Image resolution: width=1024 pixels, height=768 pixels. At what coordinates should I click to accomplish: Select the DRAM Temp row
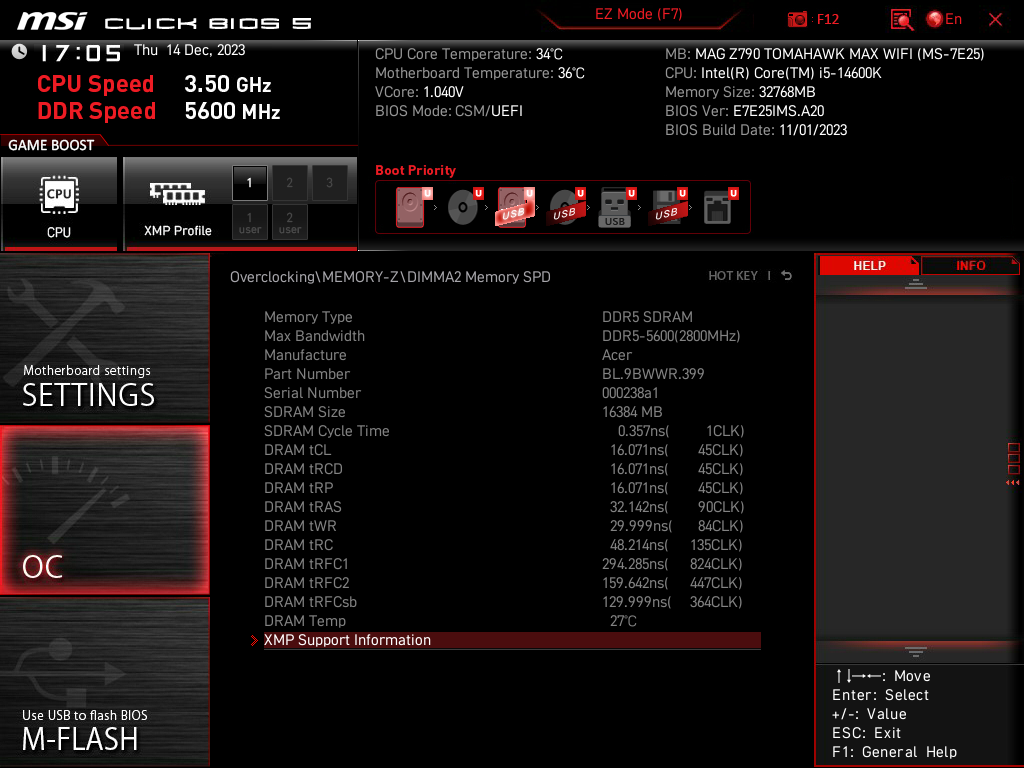tap(512, 621)
